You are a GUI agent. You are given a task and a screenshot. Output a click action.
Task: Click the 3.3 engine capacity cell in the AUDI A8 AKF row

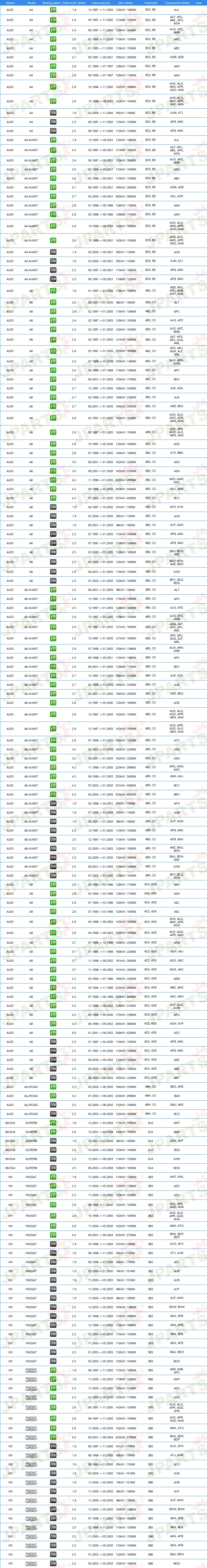[x=74, y=1078]
